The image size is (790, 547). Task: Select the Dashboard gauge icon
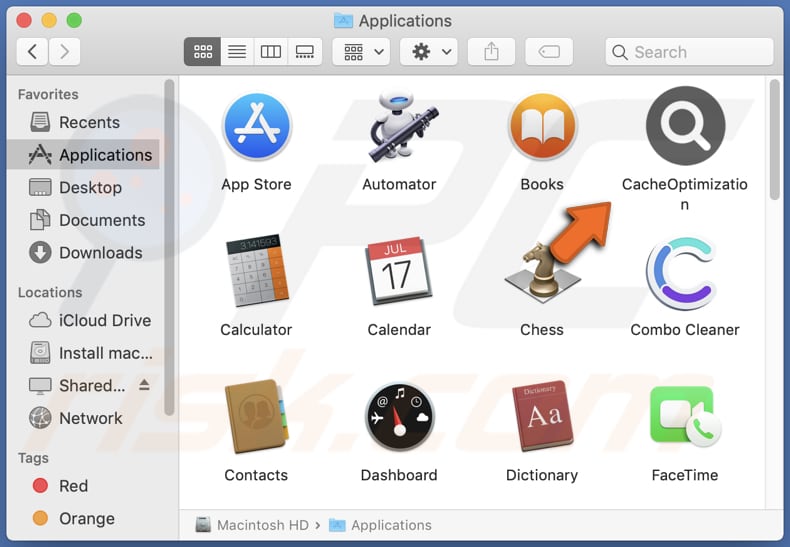(x=399, y=417)
